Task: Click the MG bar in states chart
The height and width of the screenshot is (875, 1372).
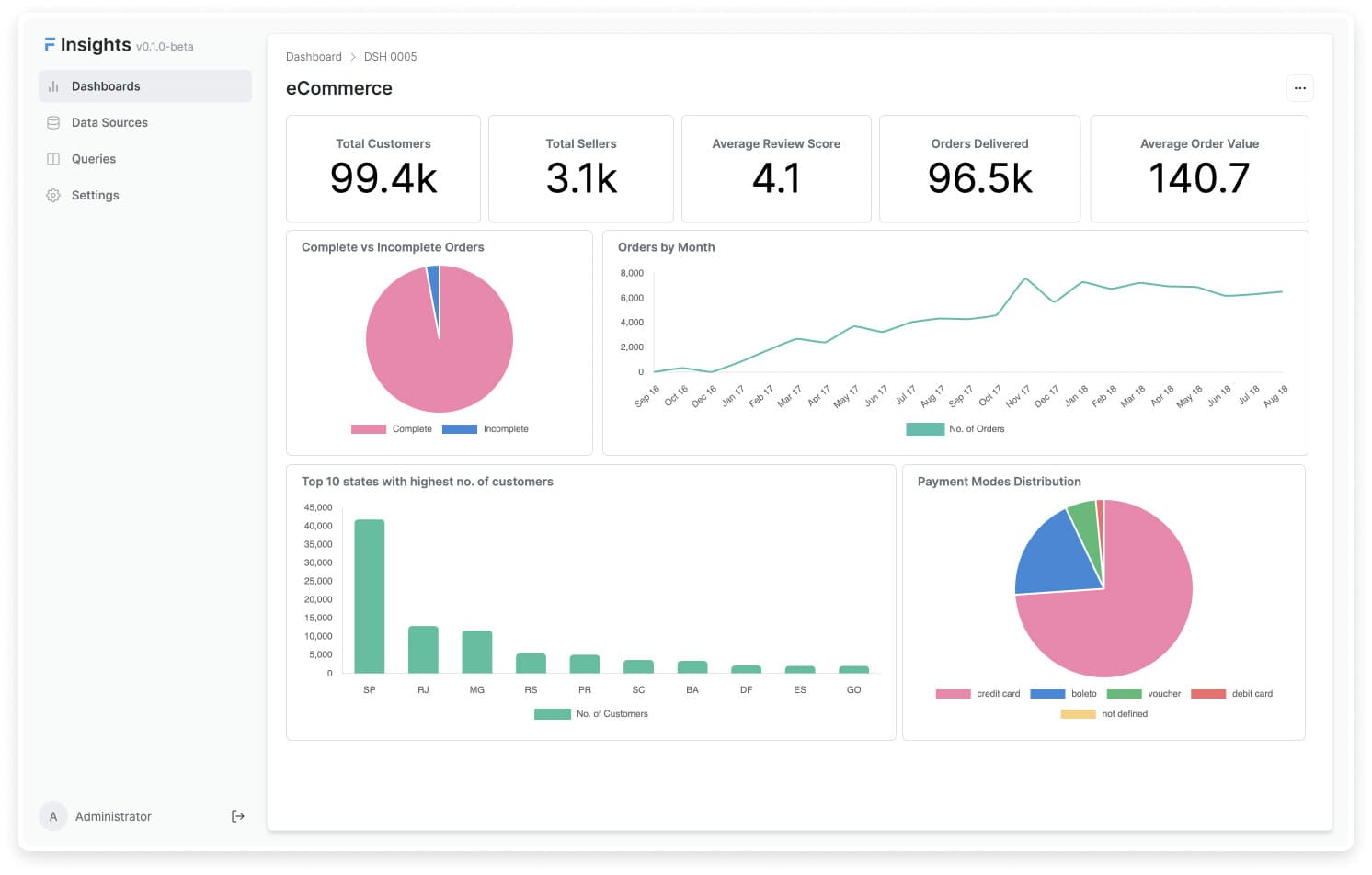Action: tap(477, 652)
